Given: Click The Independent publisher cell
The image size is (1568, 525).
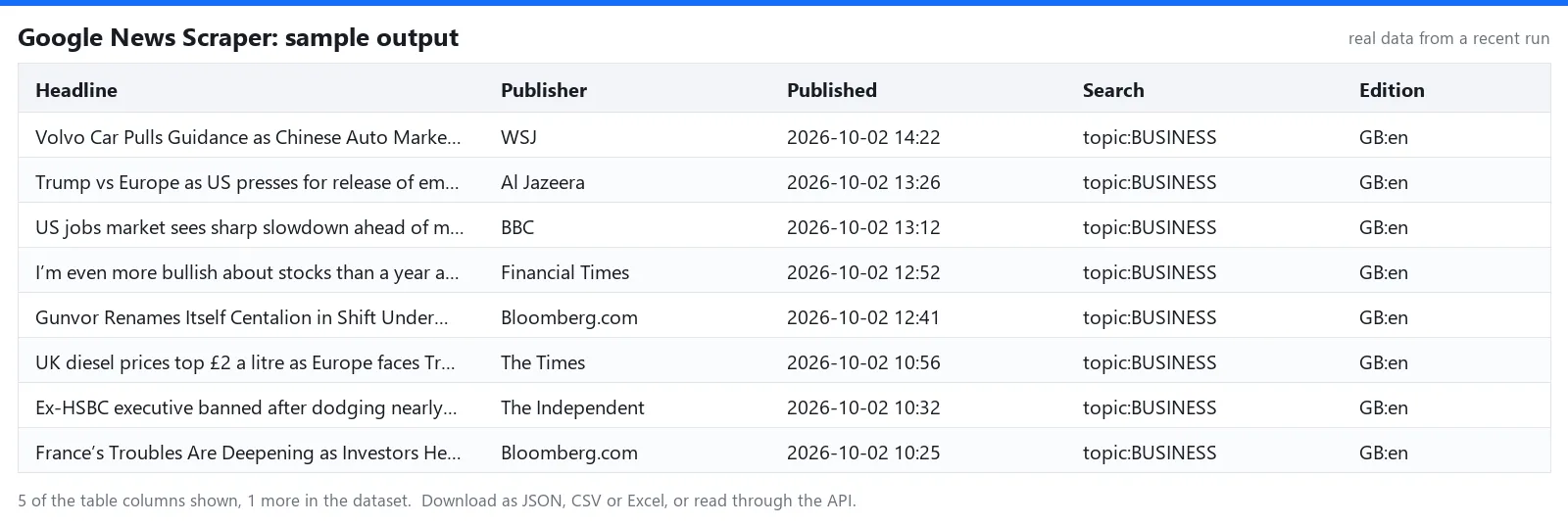Looking at the screenshot, I should 572,407.
